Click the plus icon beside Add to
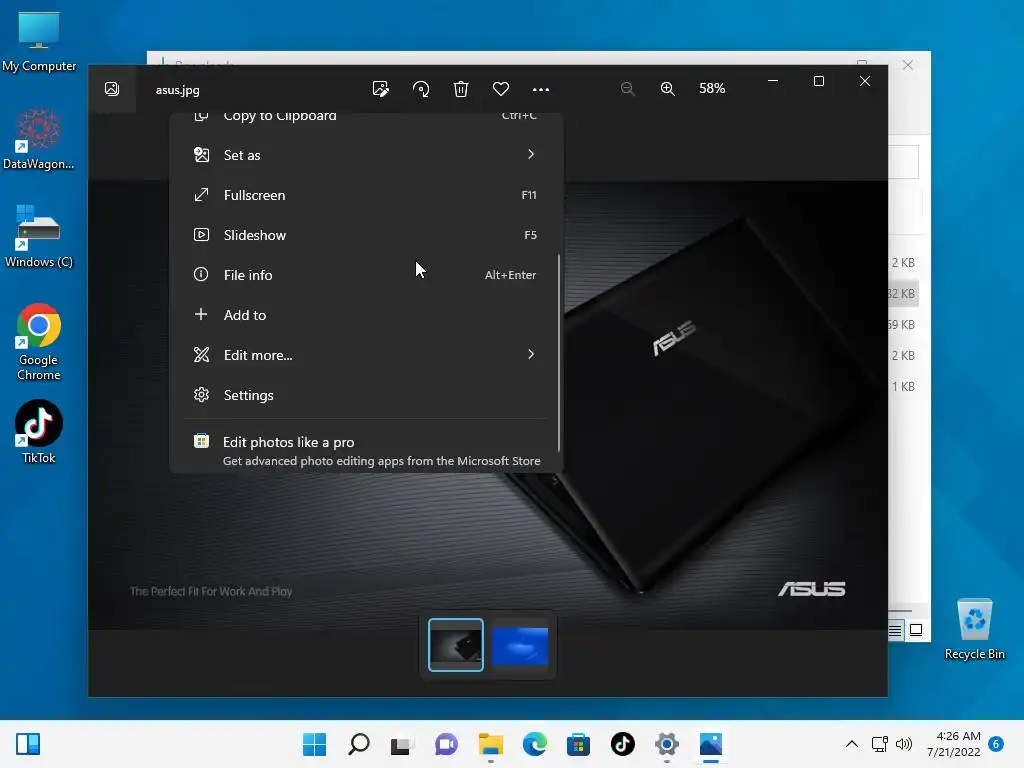The height and width of the screenshot is (768, 1024). [201, 314]
